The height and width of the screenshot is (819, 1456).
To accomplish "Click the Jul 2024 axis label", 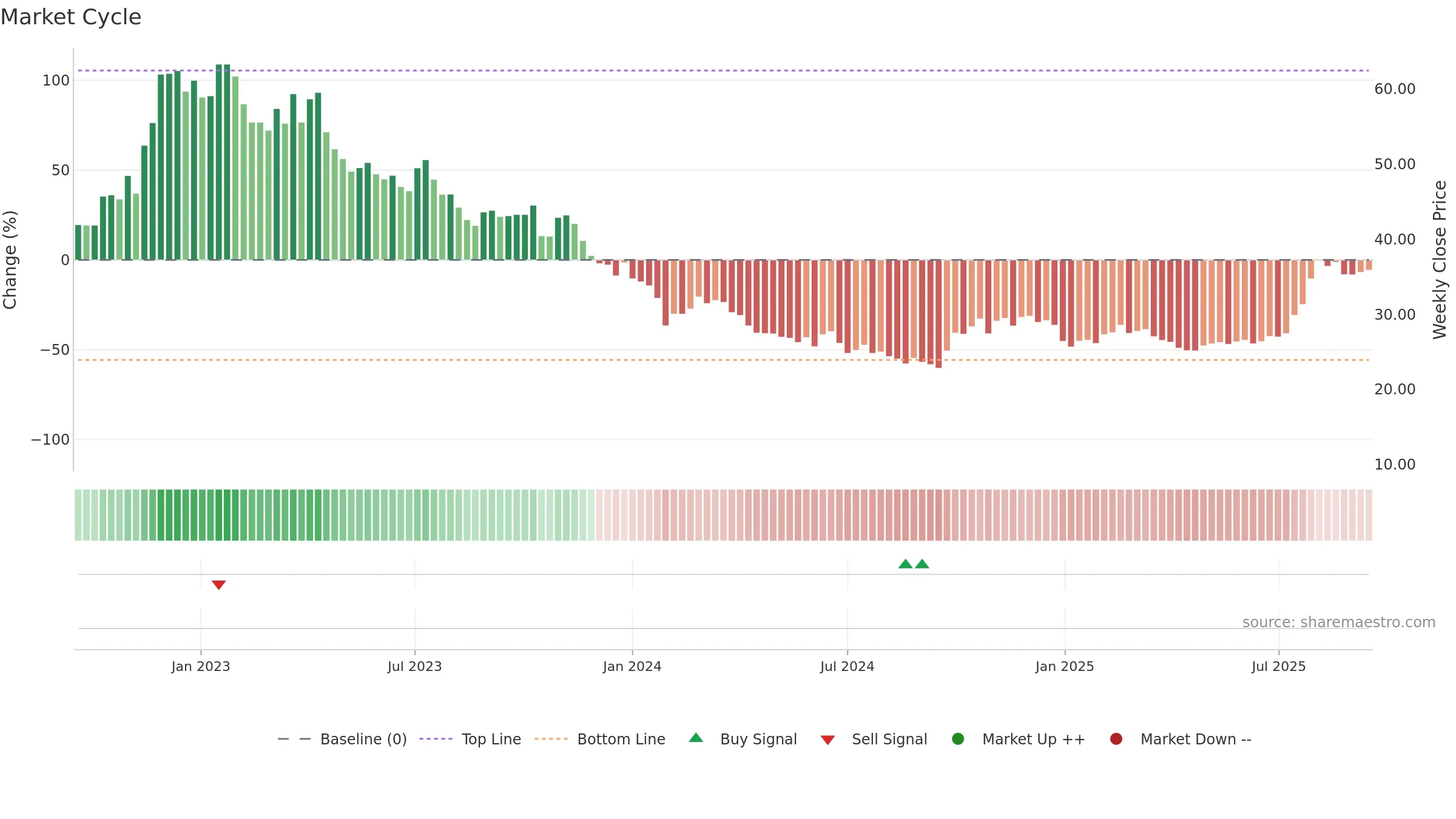I will coord(848,666).
